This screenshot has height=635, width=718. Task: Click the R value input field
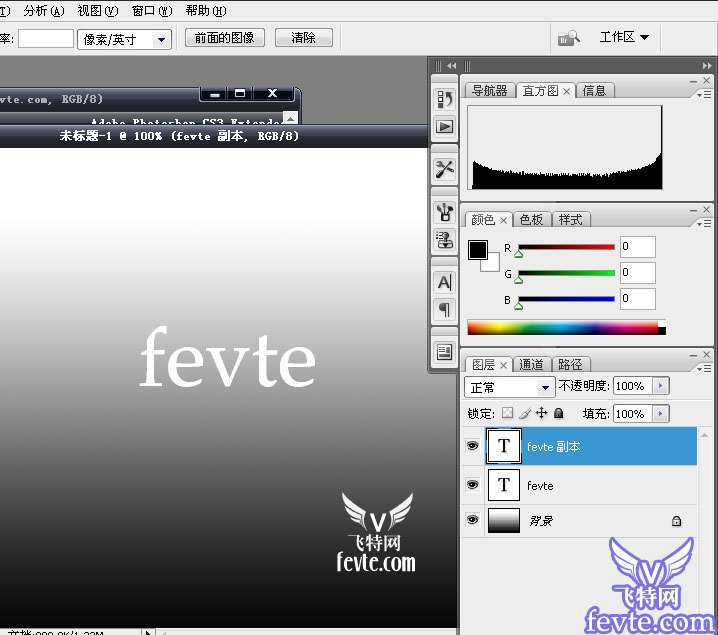(637, 247)
